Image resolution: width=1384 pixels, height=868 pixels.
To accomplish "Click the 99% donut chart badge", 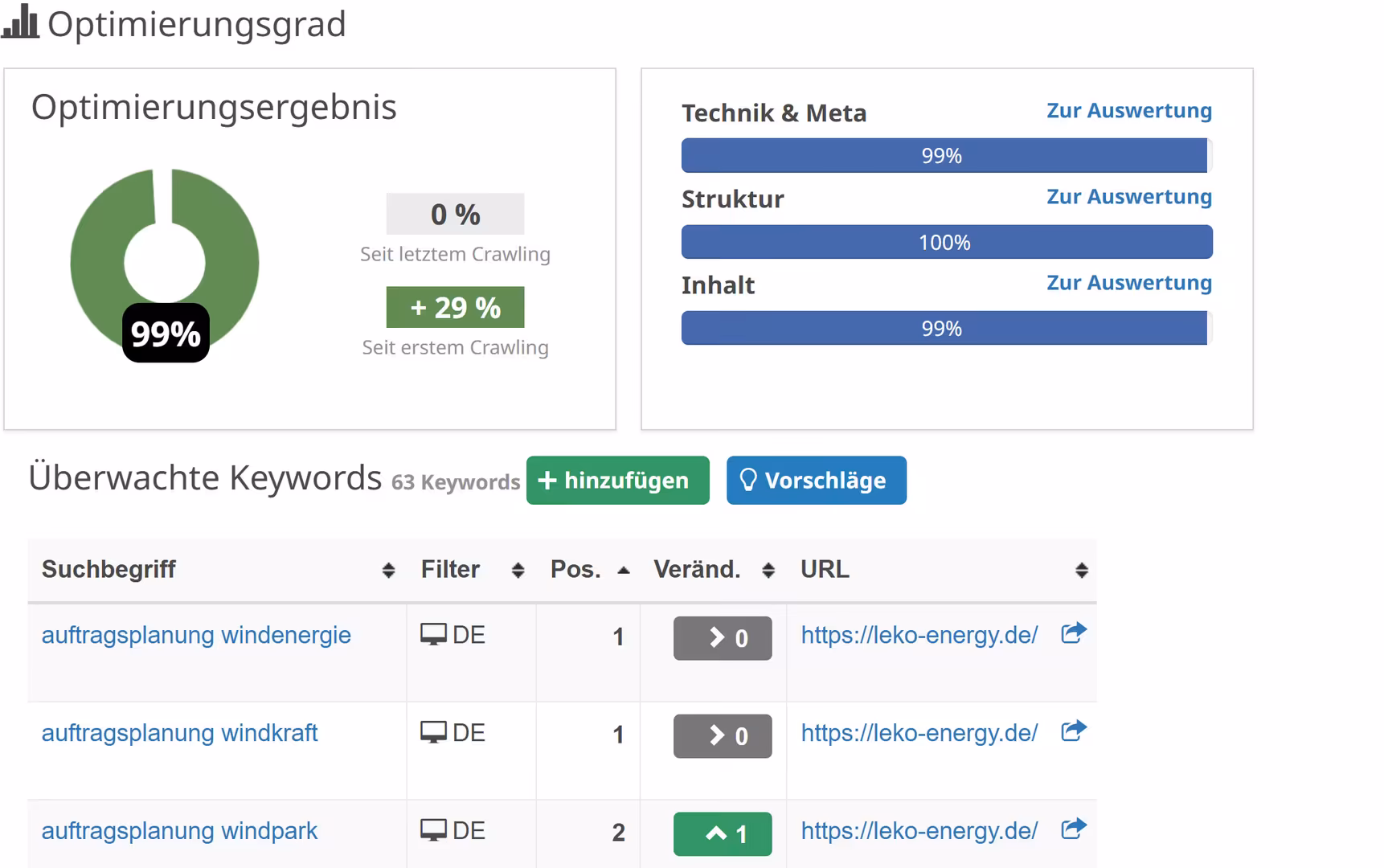I will [166, 331].
